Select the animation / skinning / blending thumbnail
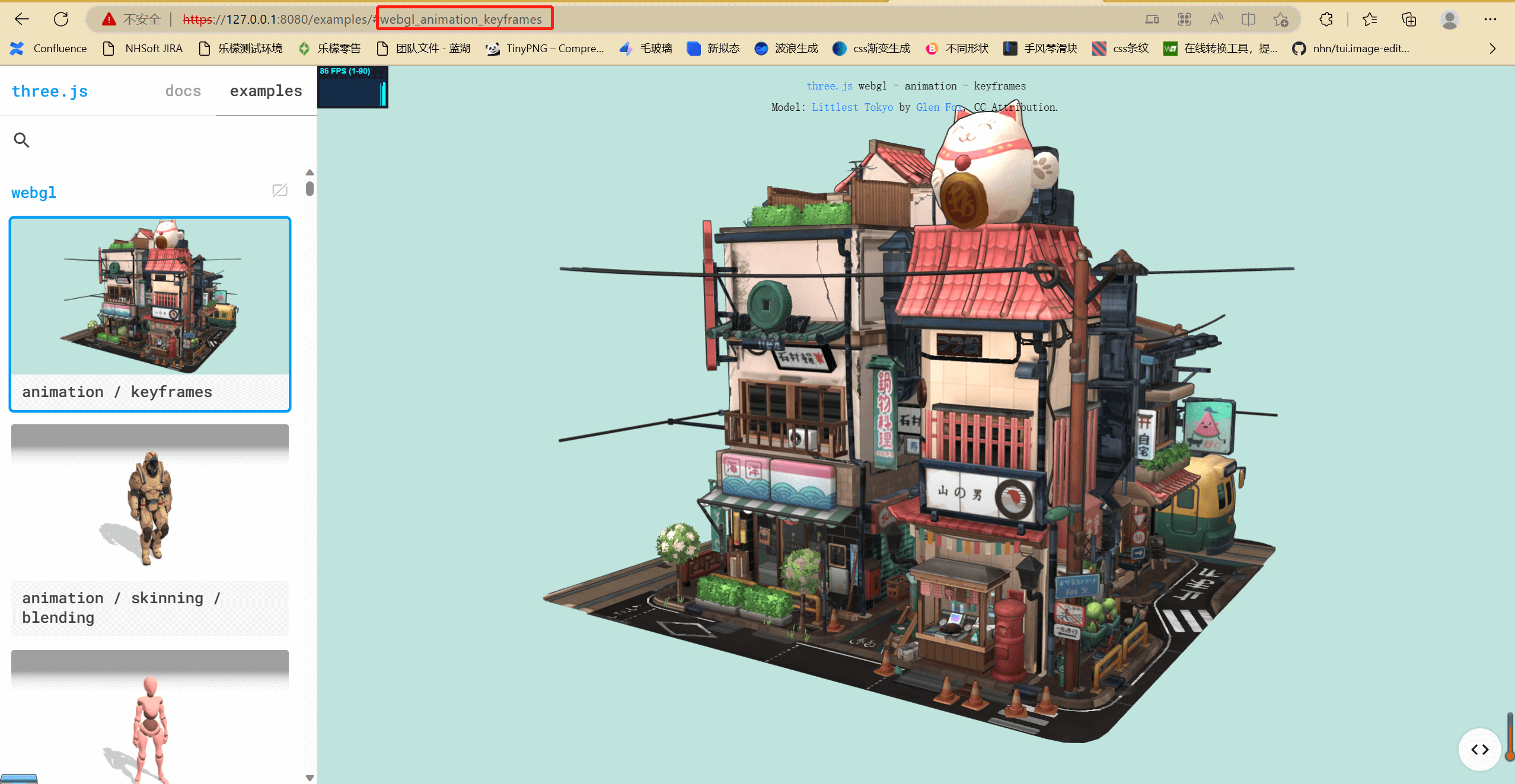The width and height of the screenshot is (1515, 784). pyautogui.click(x=150, y=503)
